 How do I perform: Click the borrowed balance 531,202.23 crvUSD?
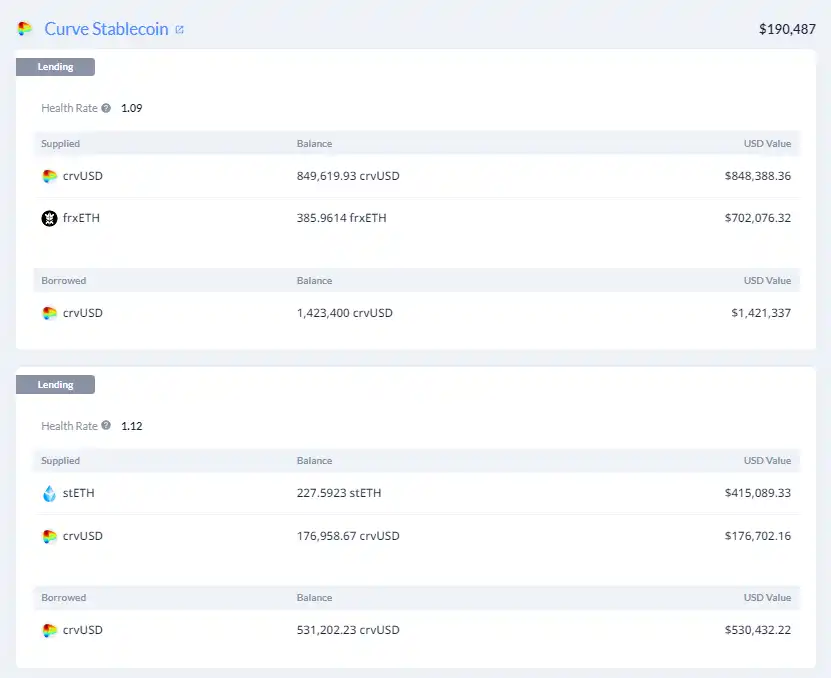[x=348, y=630]
